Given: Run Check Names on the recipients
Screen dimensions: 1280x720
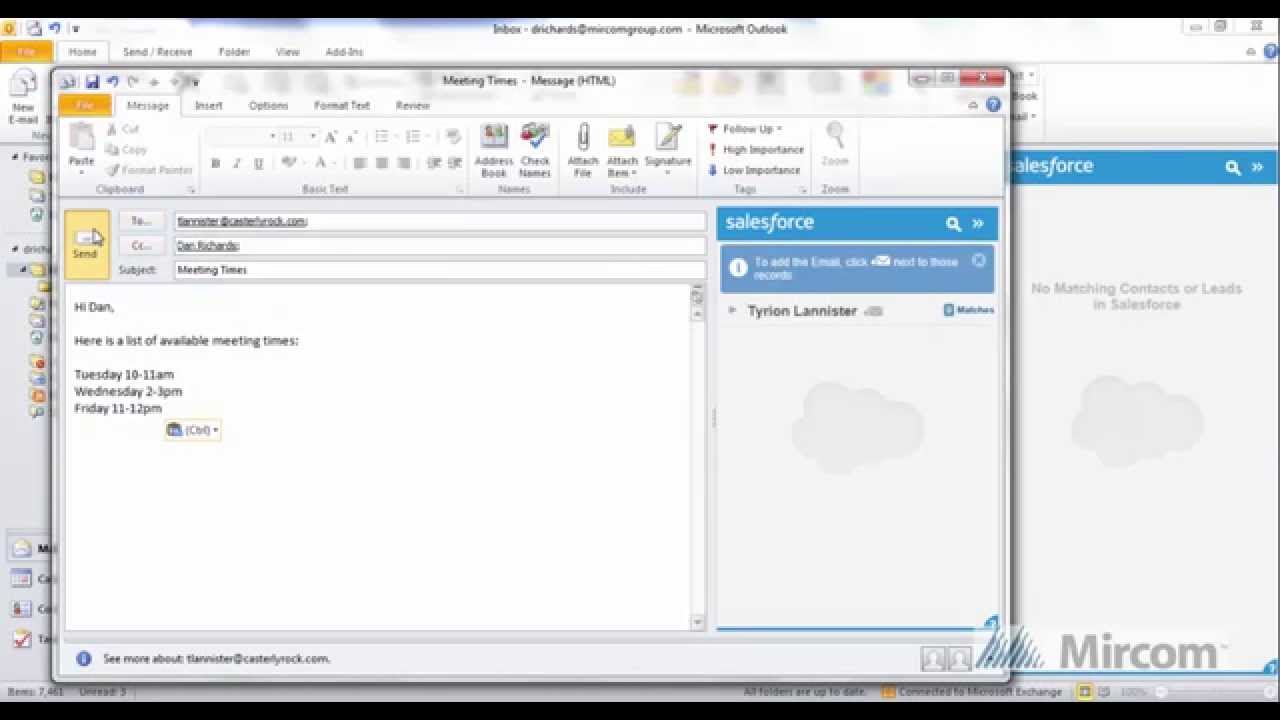Looking at the screenshot, I should pos(535,151).
